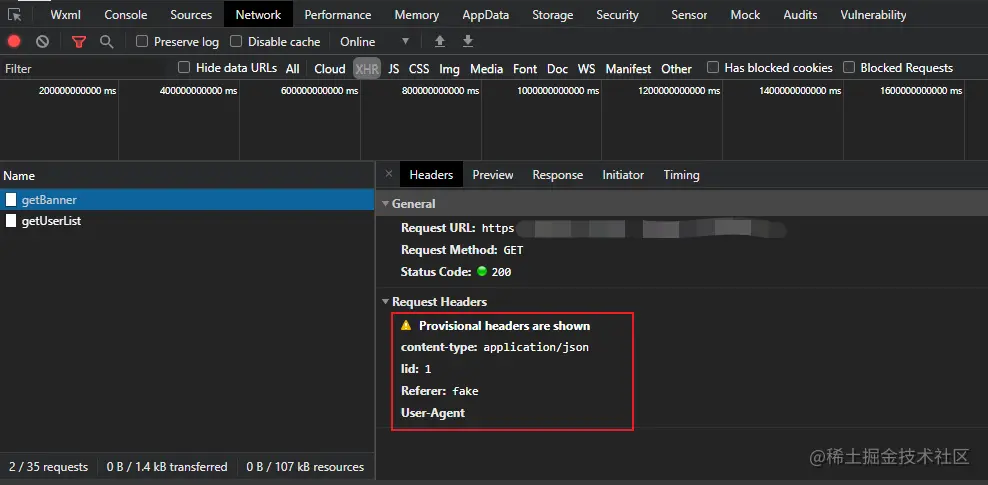Click the 1.4 kB transferred status text

click(x=167, y=467)
